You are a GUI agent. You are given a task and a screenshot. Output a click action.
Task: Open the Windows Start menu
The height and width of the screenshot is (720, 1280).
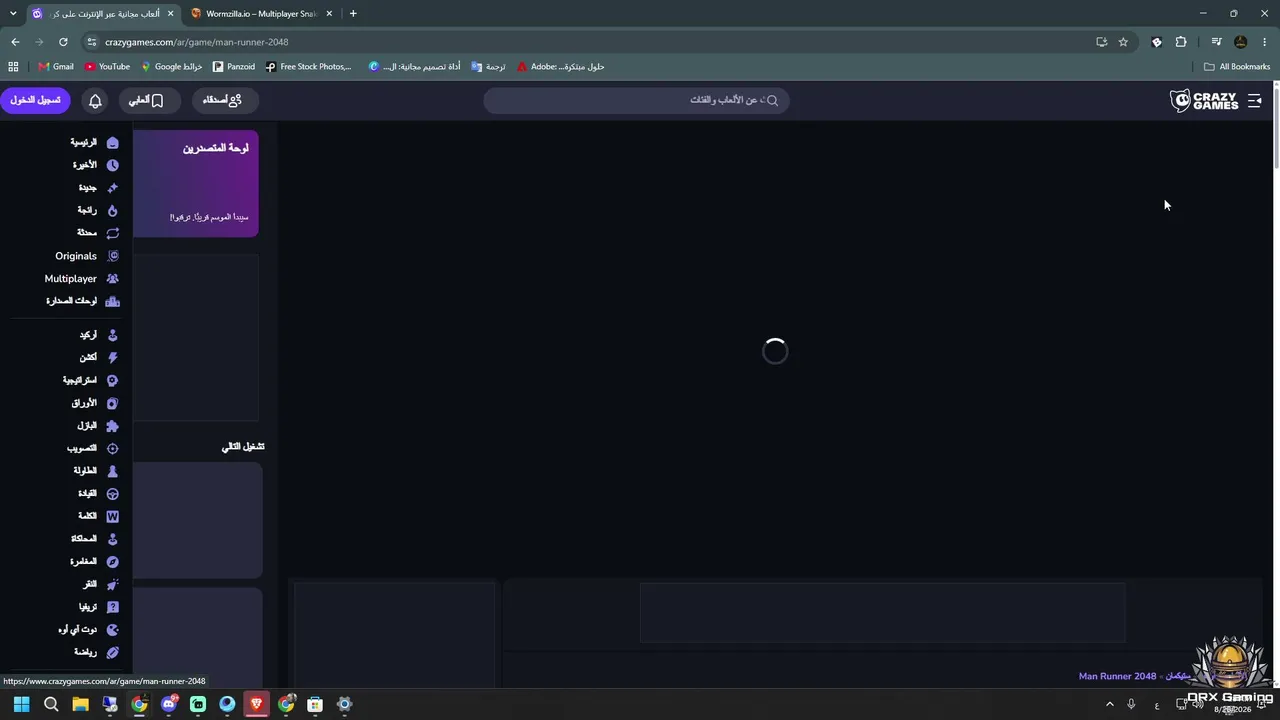point(21,704)
